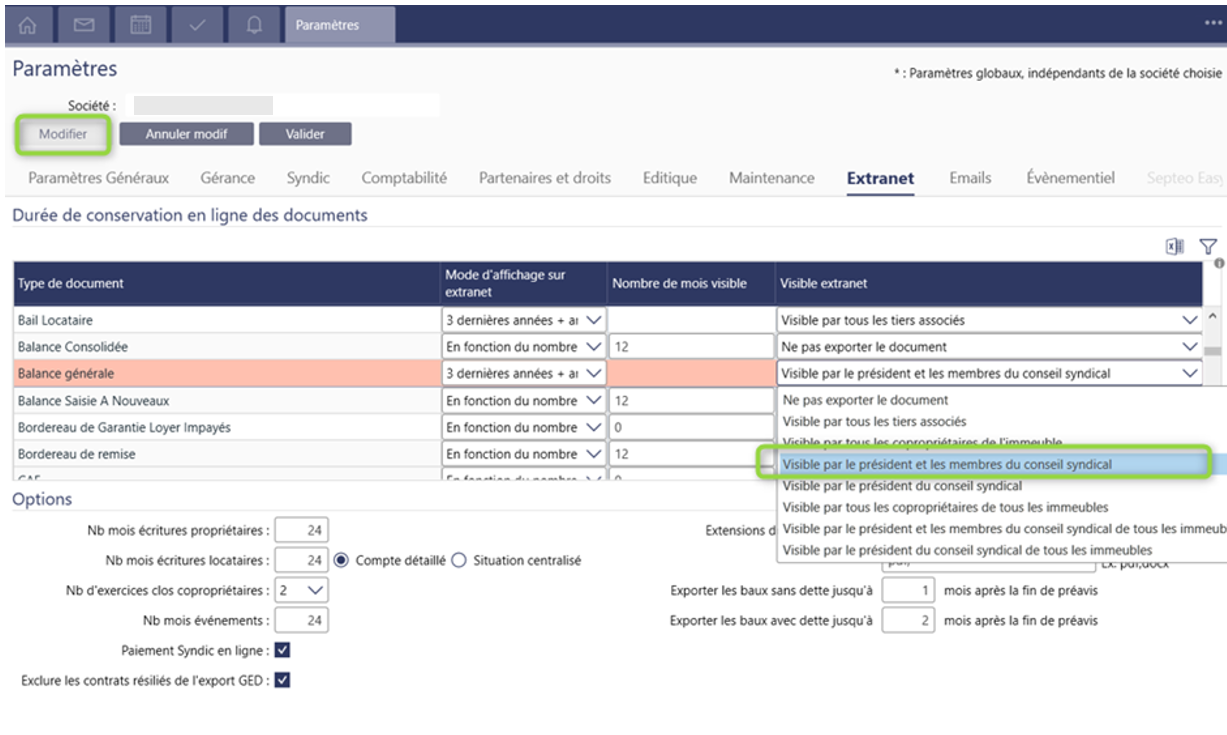Toggle Exclure les contrats résiliés checkbox

click(x=282, y=680)
